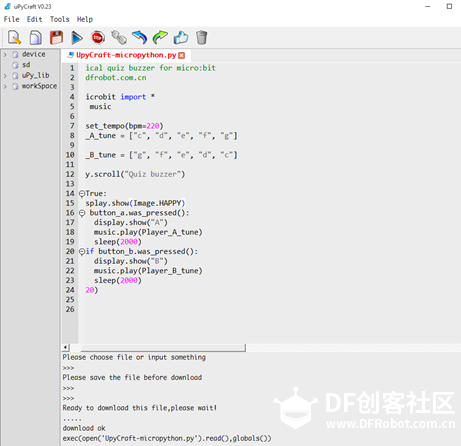Select the workSpace folder in tree

point(39,86)
